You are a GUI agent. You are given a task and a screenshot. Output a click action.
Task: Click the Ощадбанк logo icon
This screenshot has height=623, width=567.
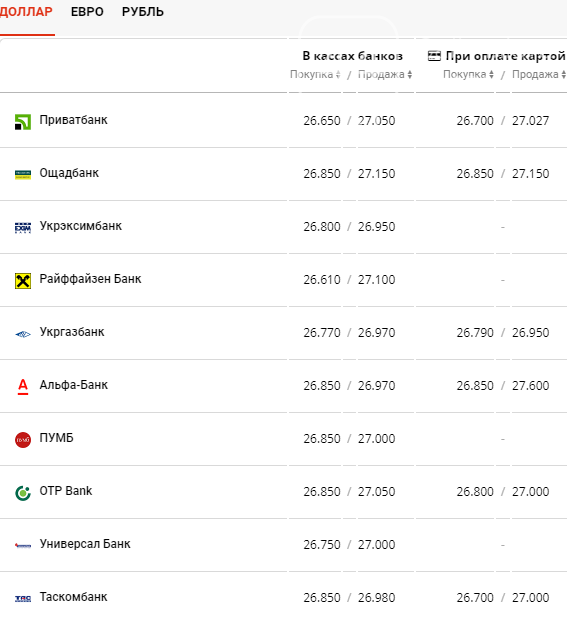pyautogui.click(x=23, y=174)
